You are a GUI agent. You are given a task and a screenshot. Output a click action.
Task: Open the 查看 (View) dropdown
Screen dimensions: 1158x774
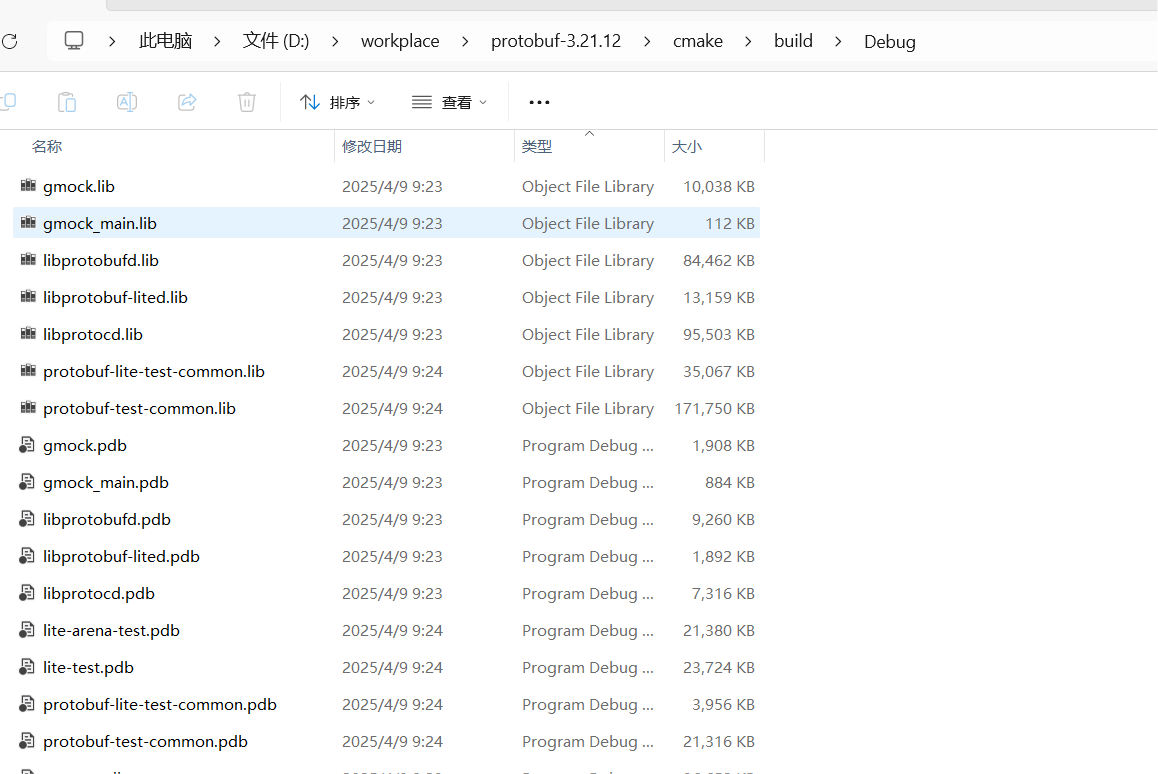click(448, 101)
